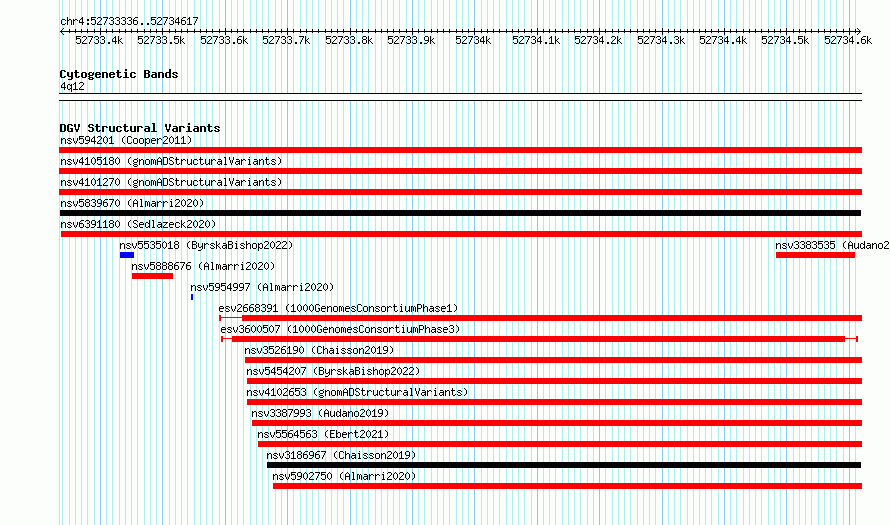Click the black bar under nsv5839670

click(460, 213)
